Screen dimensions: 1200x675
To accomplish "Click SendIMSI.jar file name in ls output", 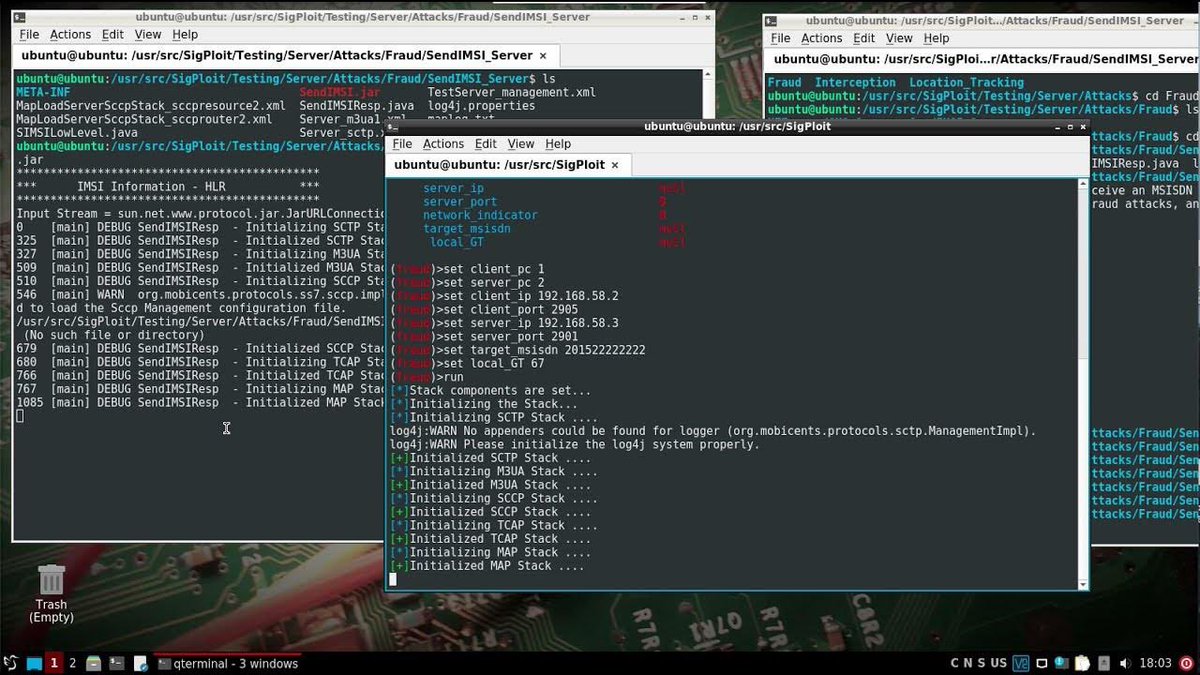I will [340, 92].
